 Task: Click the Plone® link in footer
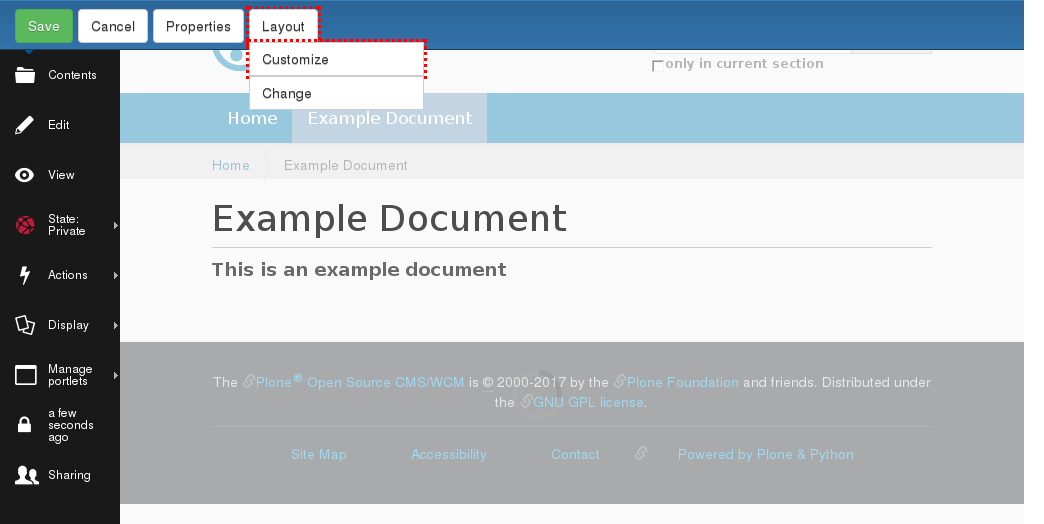[x=278, y=382]
